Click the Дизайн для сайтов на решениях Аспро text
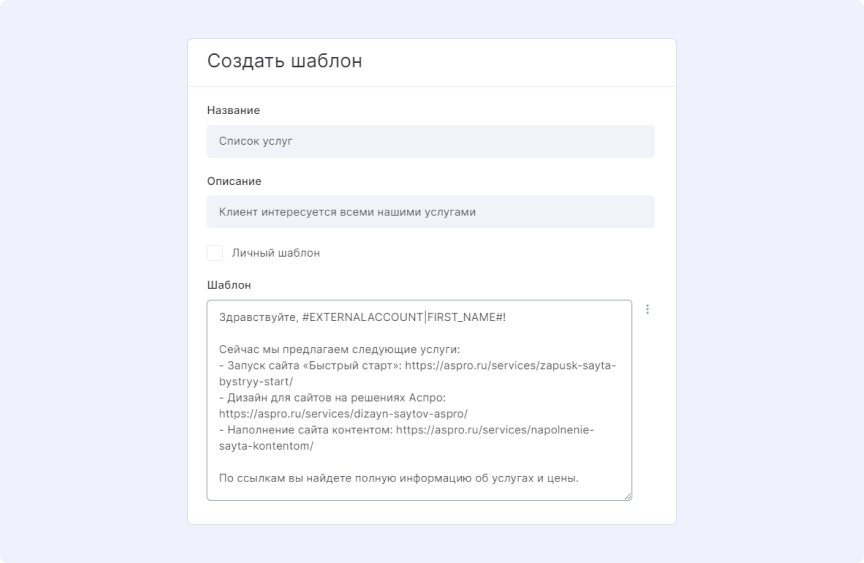This screenshot has width=864, height=563. coord(336,398)
